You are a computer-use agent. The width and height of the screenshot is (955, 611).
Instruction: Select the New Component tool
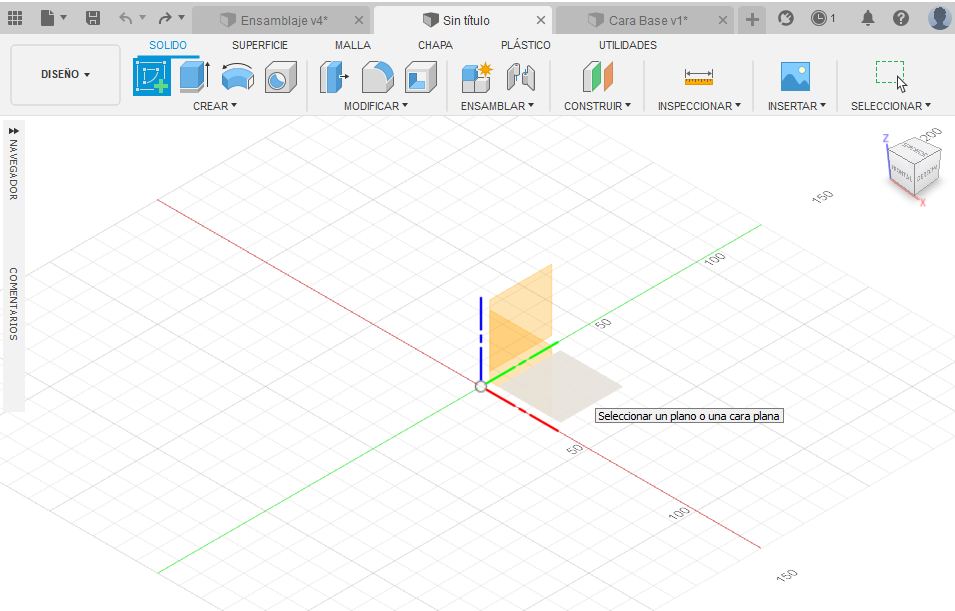[x=476, y=77]
